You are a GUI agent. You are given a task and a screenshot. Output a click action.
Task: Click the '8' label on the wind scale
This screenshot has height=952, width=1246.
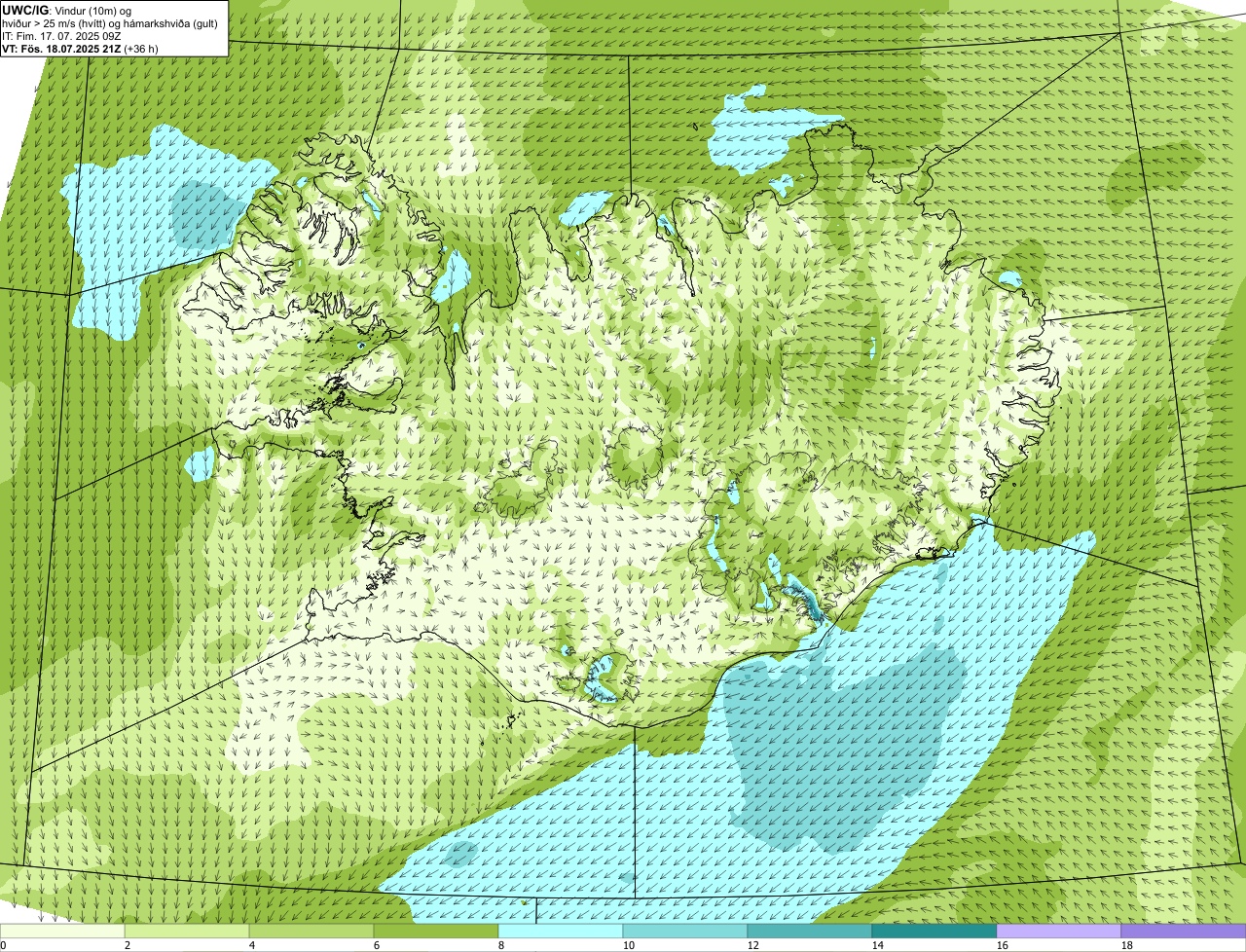tap(500, 945)
